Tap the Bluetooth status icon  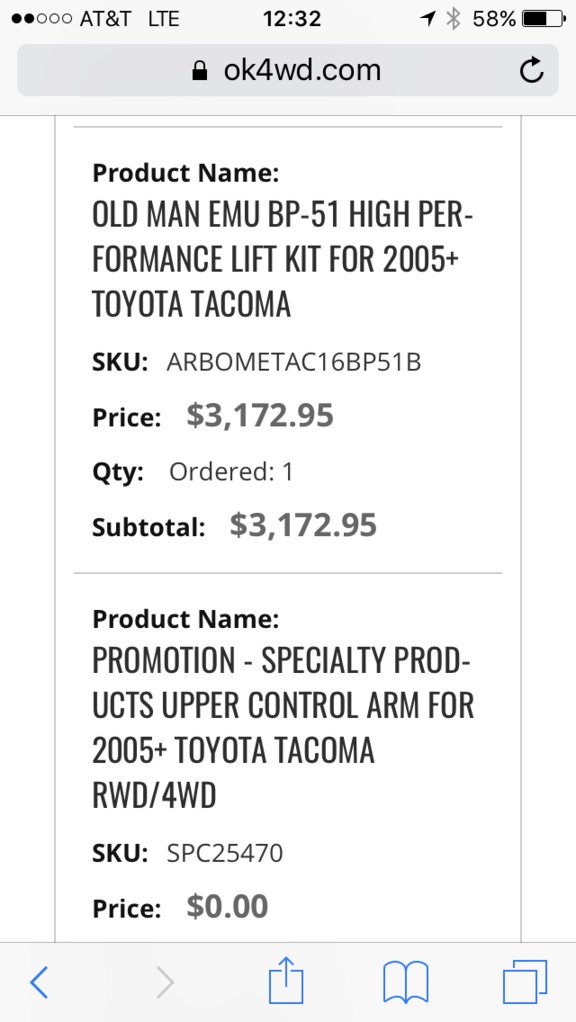click(x=454, y=19)
